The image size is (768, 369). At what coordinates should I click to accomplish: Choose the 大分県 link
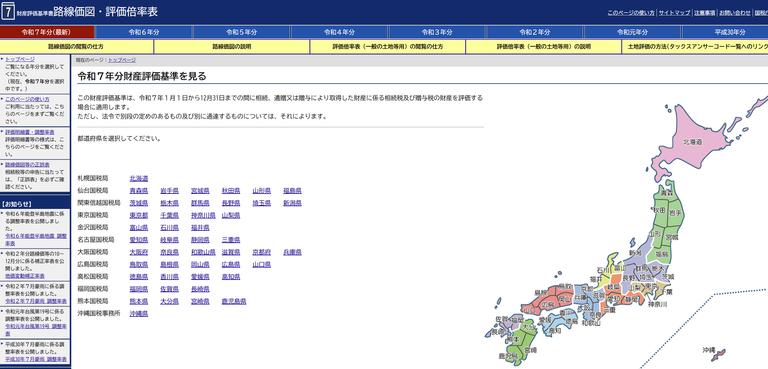click(169, 301)
